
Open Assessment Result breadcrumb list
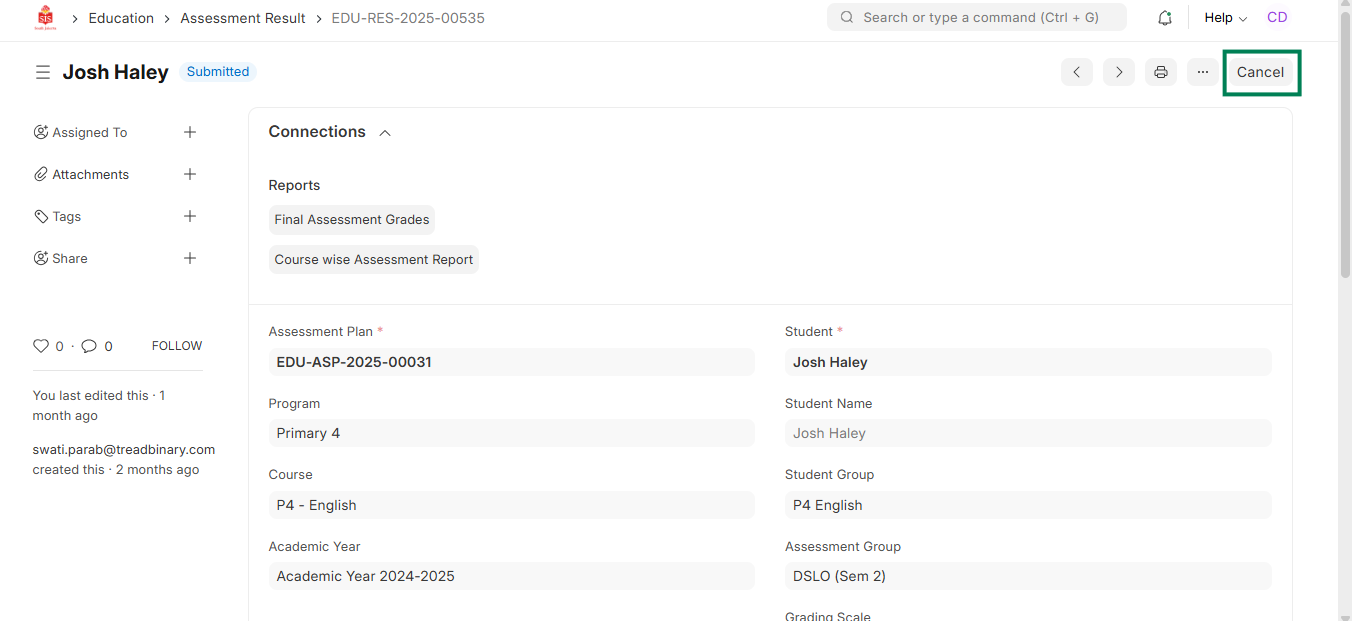coord(243,18)
